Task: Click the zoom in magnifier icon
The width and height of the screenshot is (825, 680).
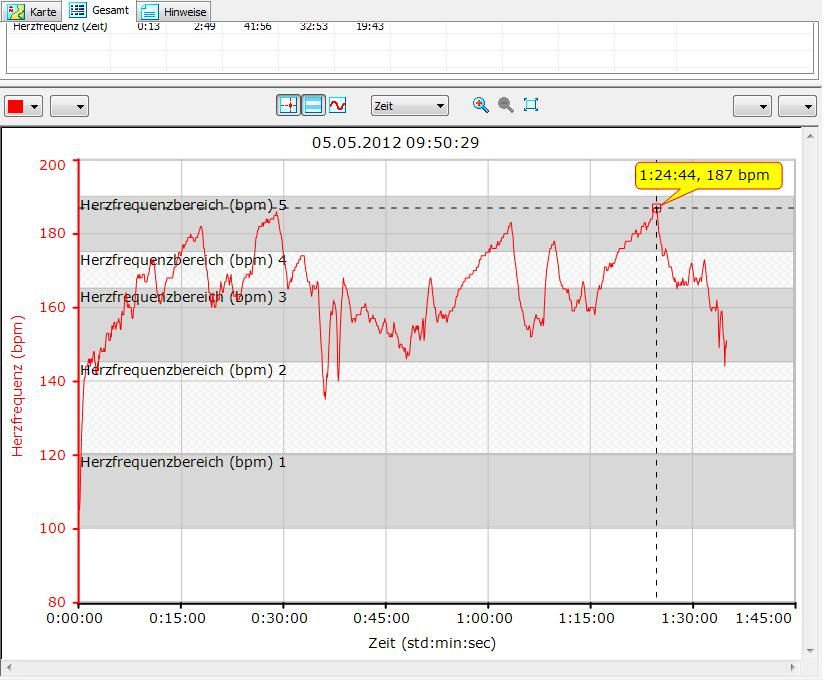Action: 481,105
